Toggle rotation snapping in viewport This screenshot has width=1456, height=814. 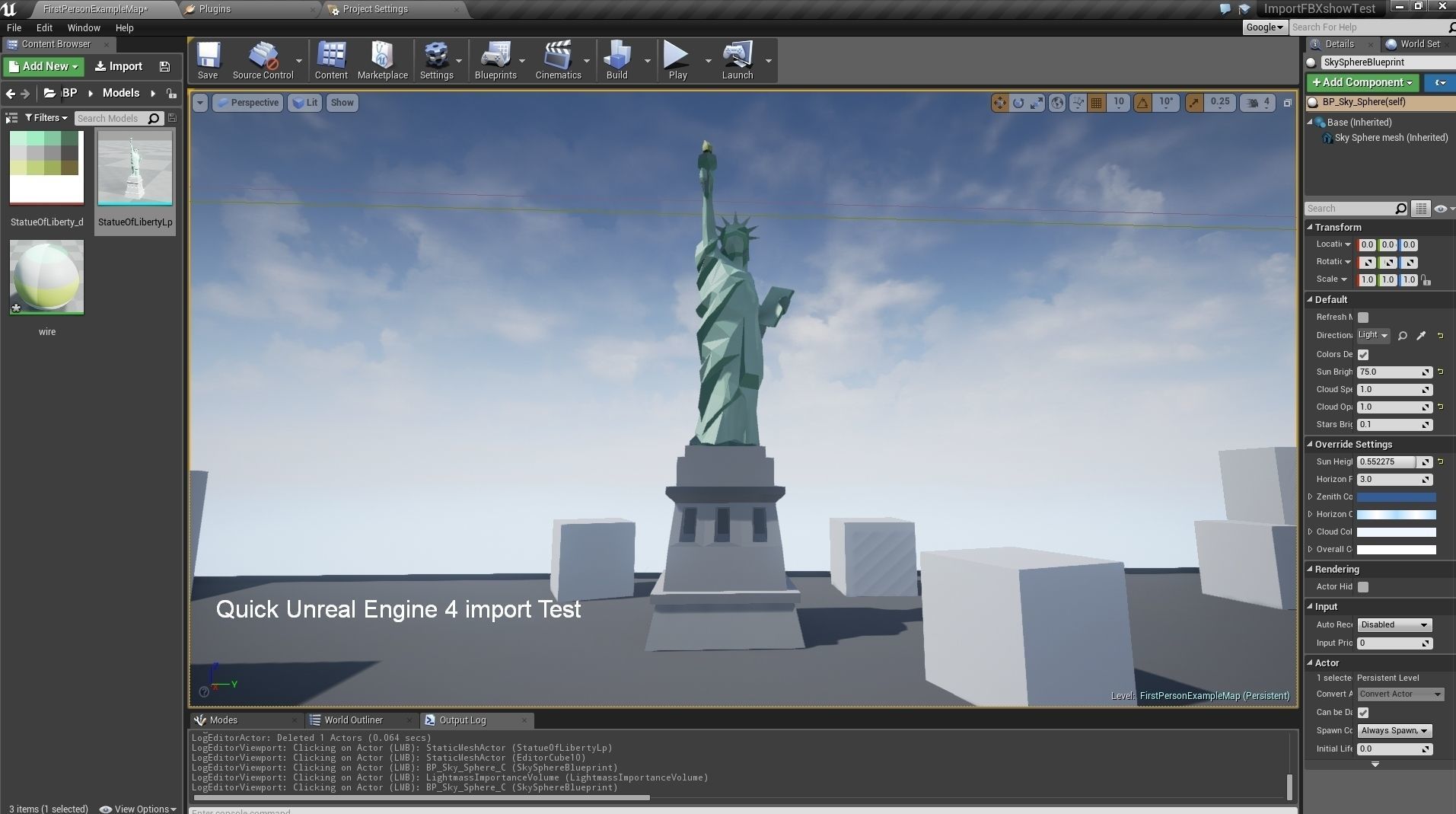tap(1142, 103)
